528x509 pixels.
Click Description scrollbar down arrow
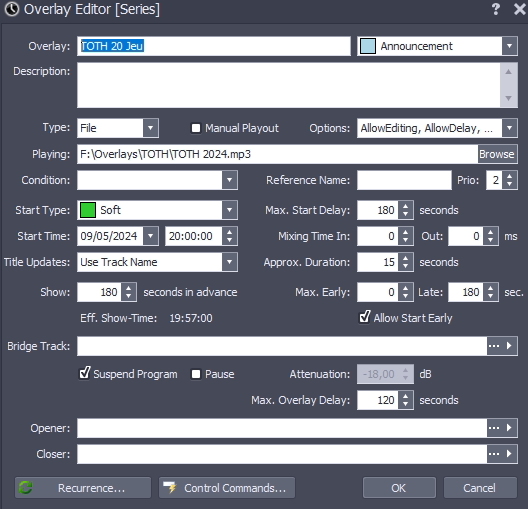click(x=508, y=98)
